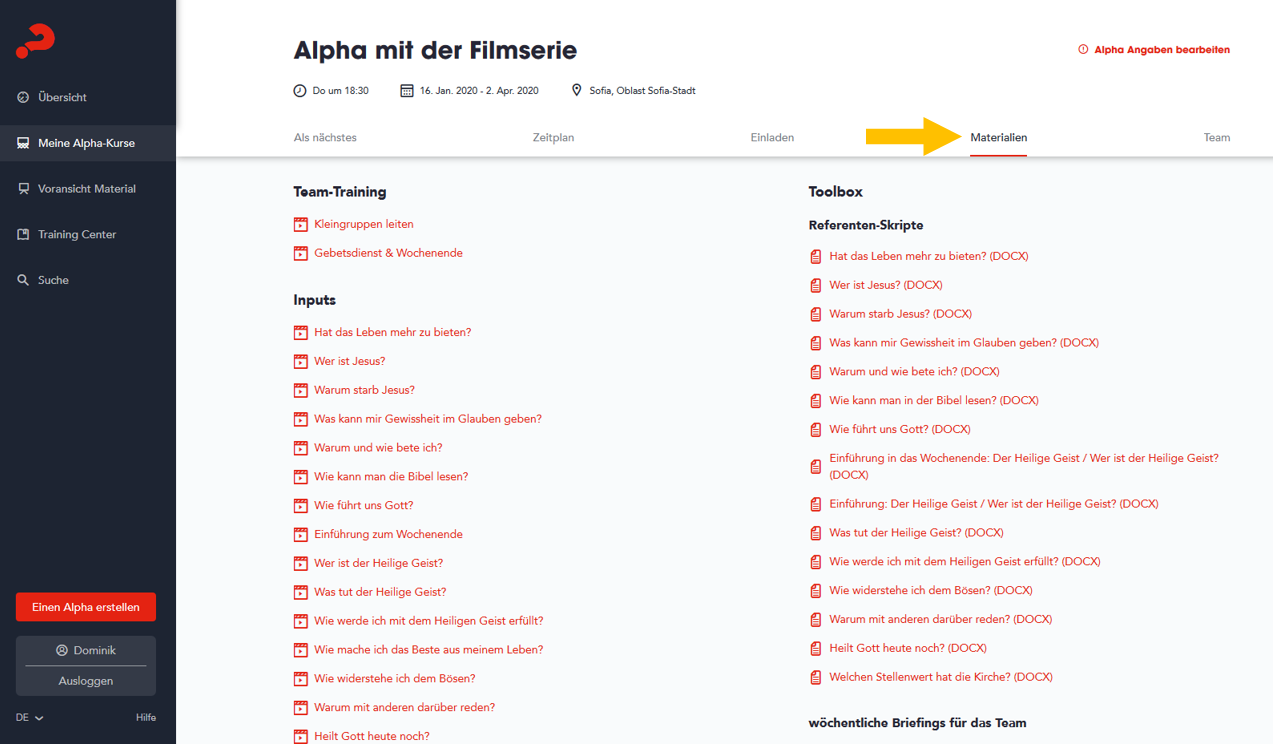Switch to the Als nächstes tab
The height and width of the screenshot is (745, 1273).
[325, 138]
